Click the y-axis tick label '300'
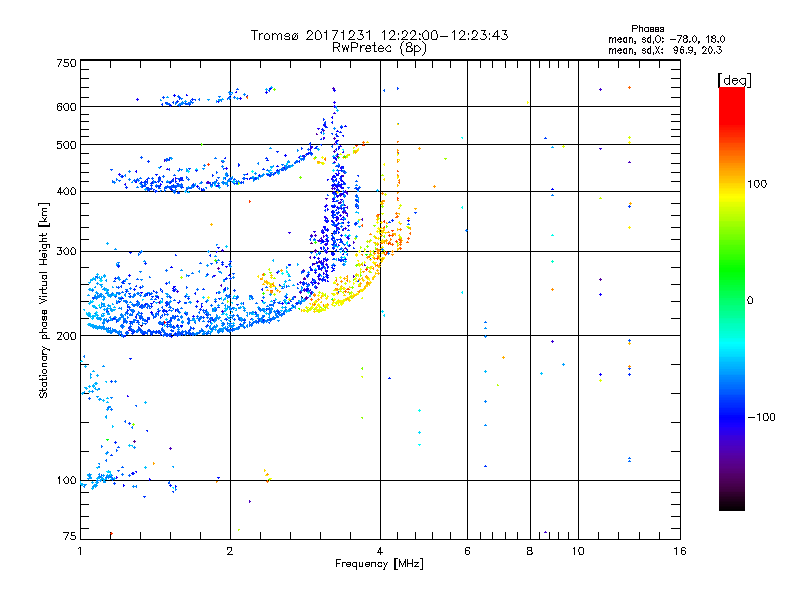 66,252
